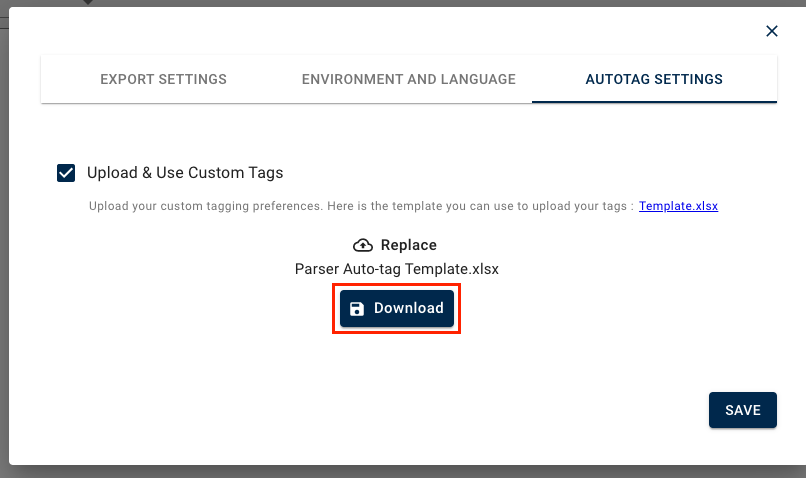This screenshot has width=806, height=478.
Task: Open the Template.xlsx link
Action: click(679, 206)
